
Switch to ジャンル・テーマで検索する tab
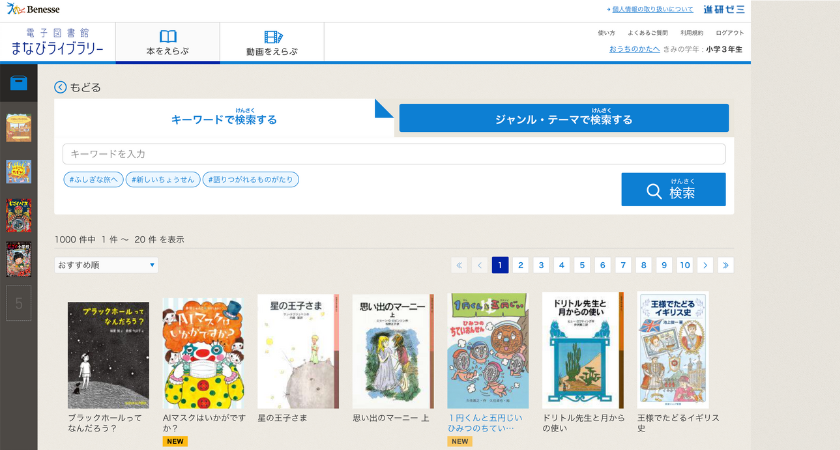click(564, 119)
